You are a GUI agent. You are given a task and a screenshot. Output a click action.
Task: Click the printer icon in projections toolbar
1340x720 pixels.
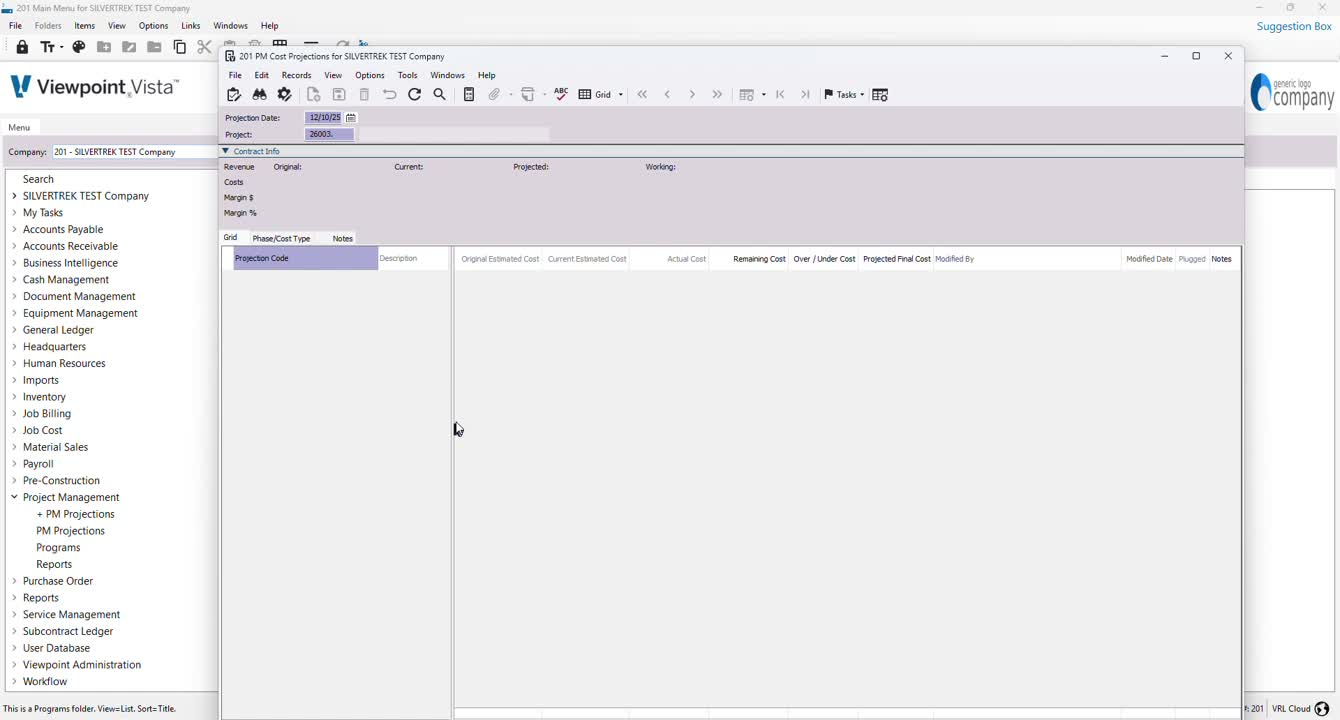pos(528,95)
